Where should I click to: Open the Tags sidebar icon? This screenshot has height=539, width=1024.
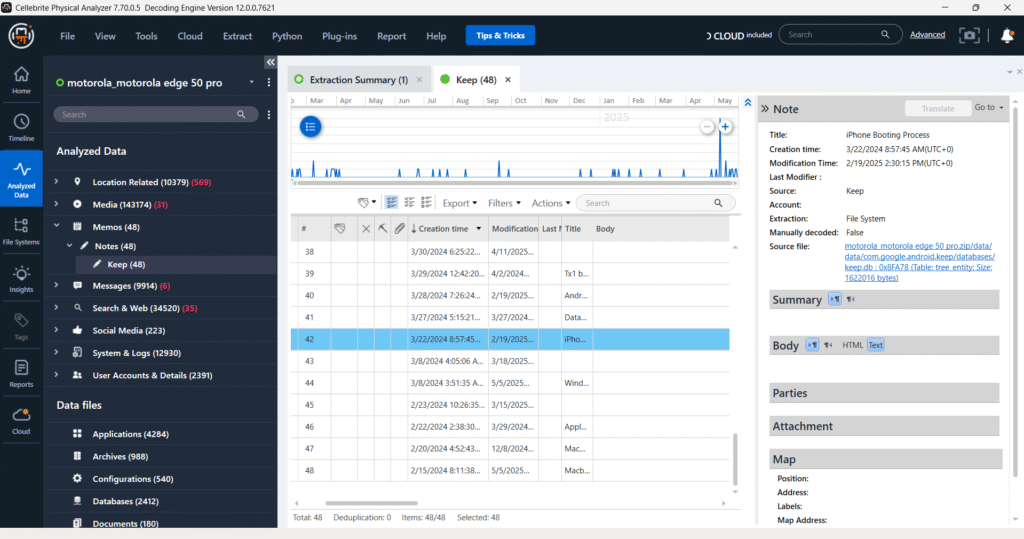[x=21, y=326]
